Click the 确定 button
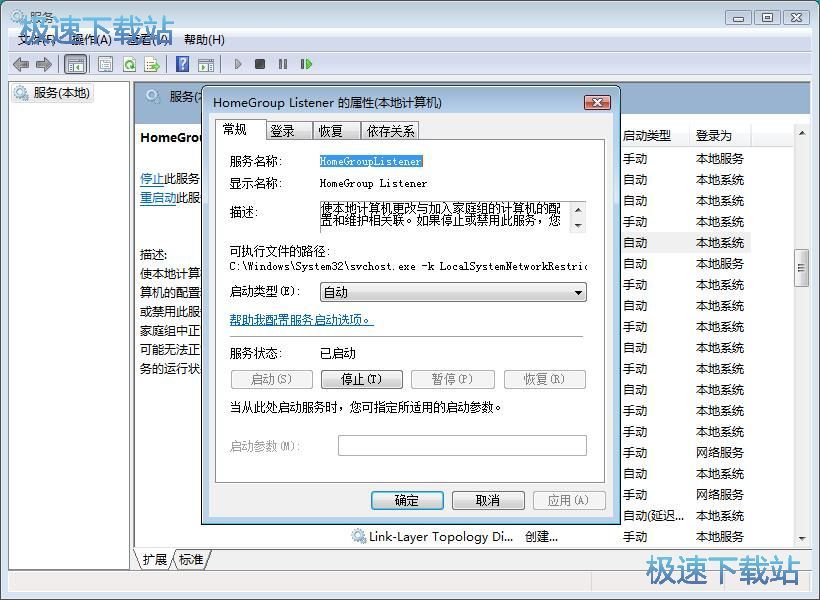Image resolution: width=820 pixels, height=600 pixels. [x=407, y=500]
